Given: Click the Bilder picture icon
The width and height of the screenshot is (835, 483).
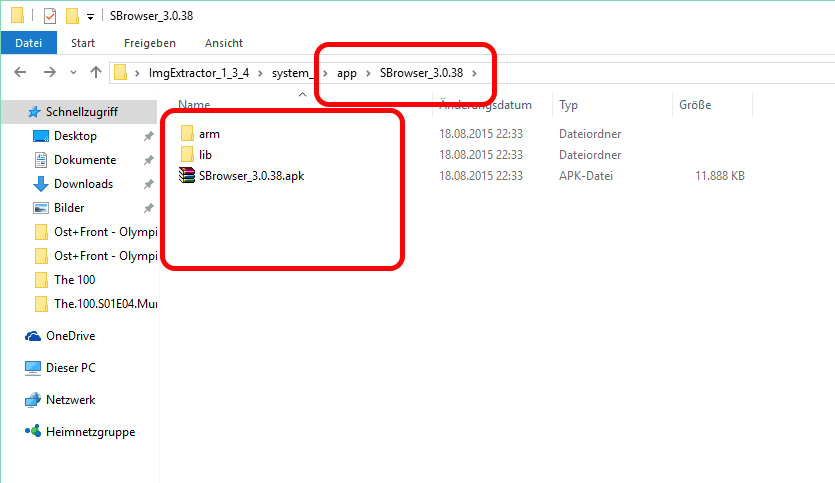Looking at the screenshot, I should [41, 208].
